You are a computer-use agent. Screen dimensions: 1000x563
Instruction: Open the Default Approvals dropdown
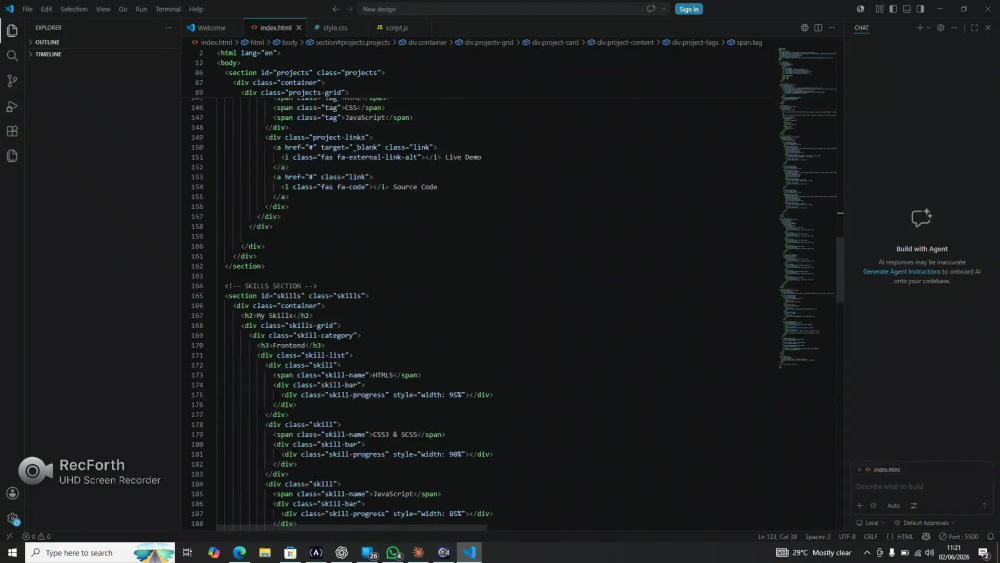(925, 523)
